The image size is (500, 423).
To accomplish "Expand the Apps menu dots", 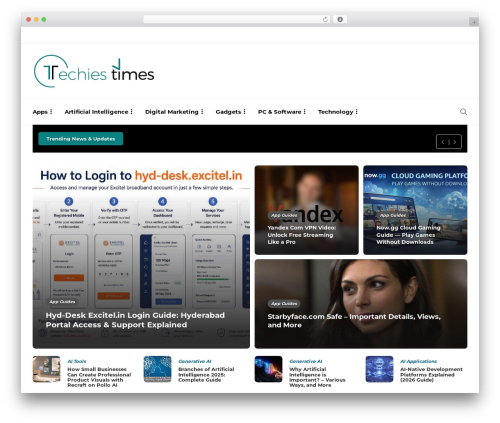I will pos(51,112).
